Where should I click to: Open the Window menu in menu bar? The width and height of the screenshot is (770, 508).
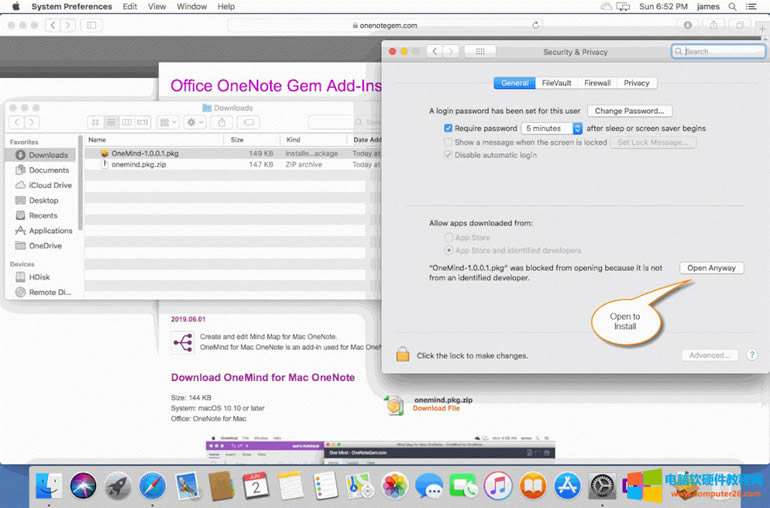pos(191,6)
